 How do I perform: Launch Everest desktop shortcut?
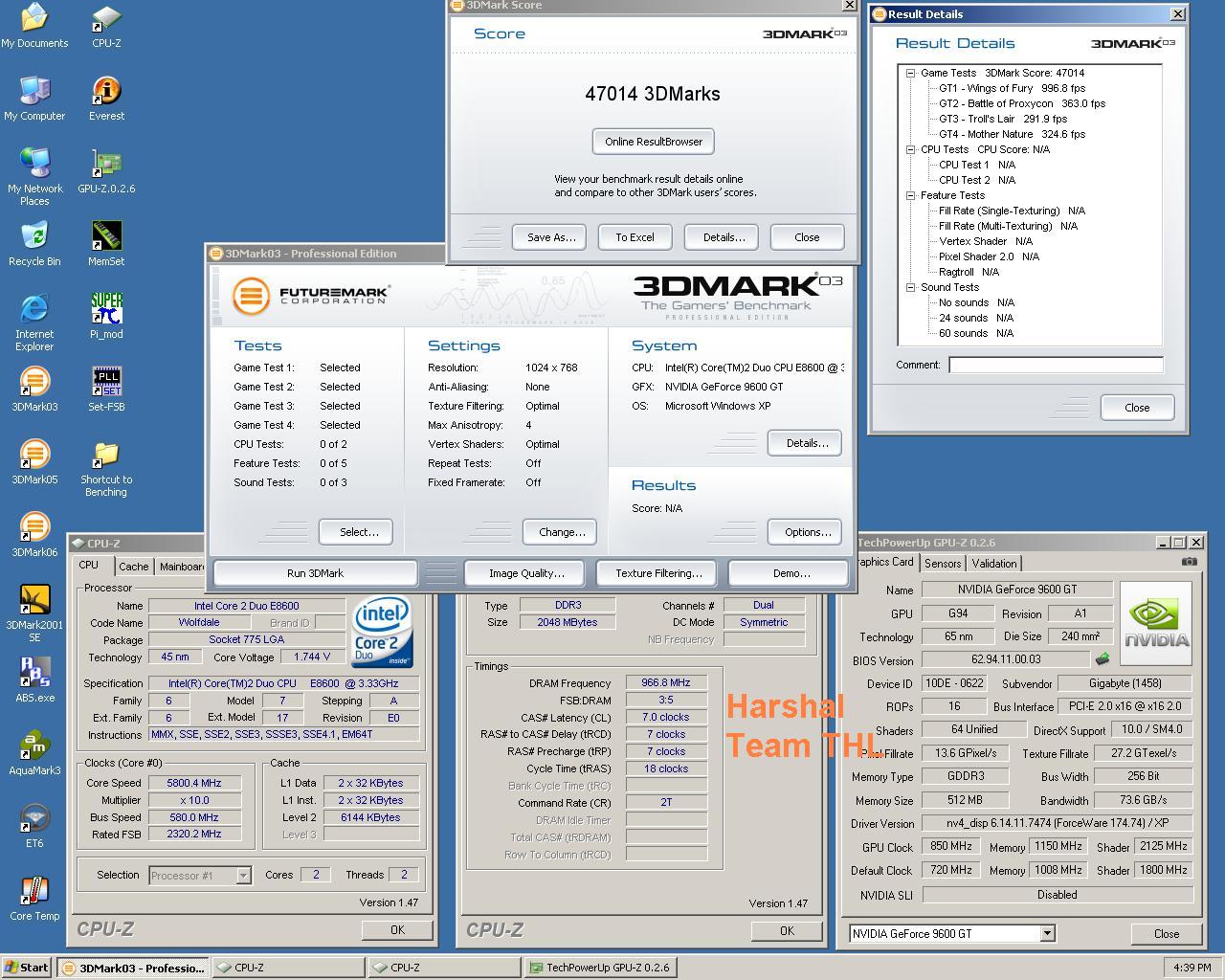click(106, 99)
